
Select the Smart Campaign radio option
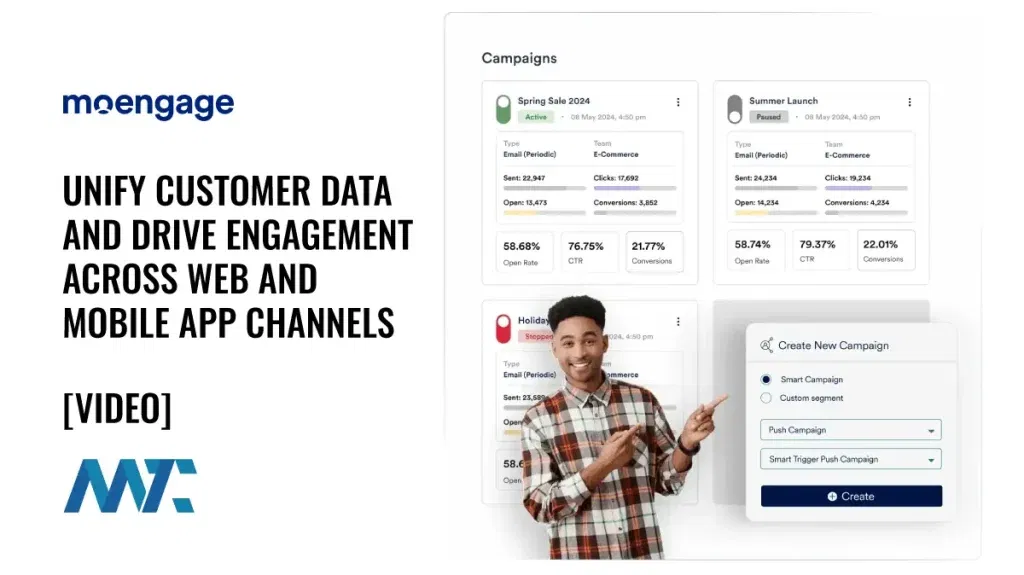tap(766, 379)
